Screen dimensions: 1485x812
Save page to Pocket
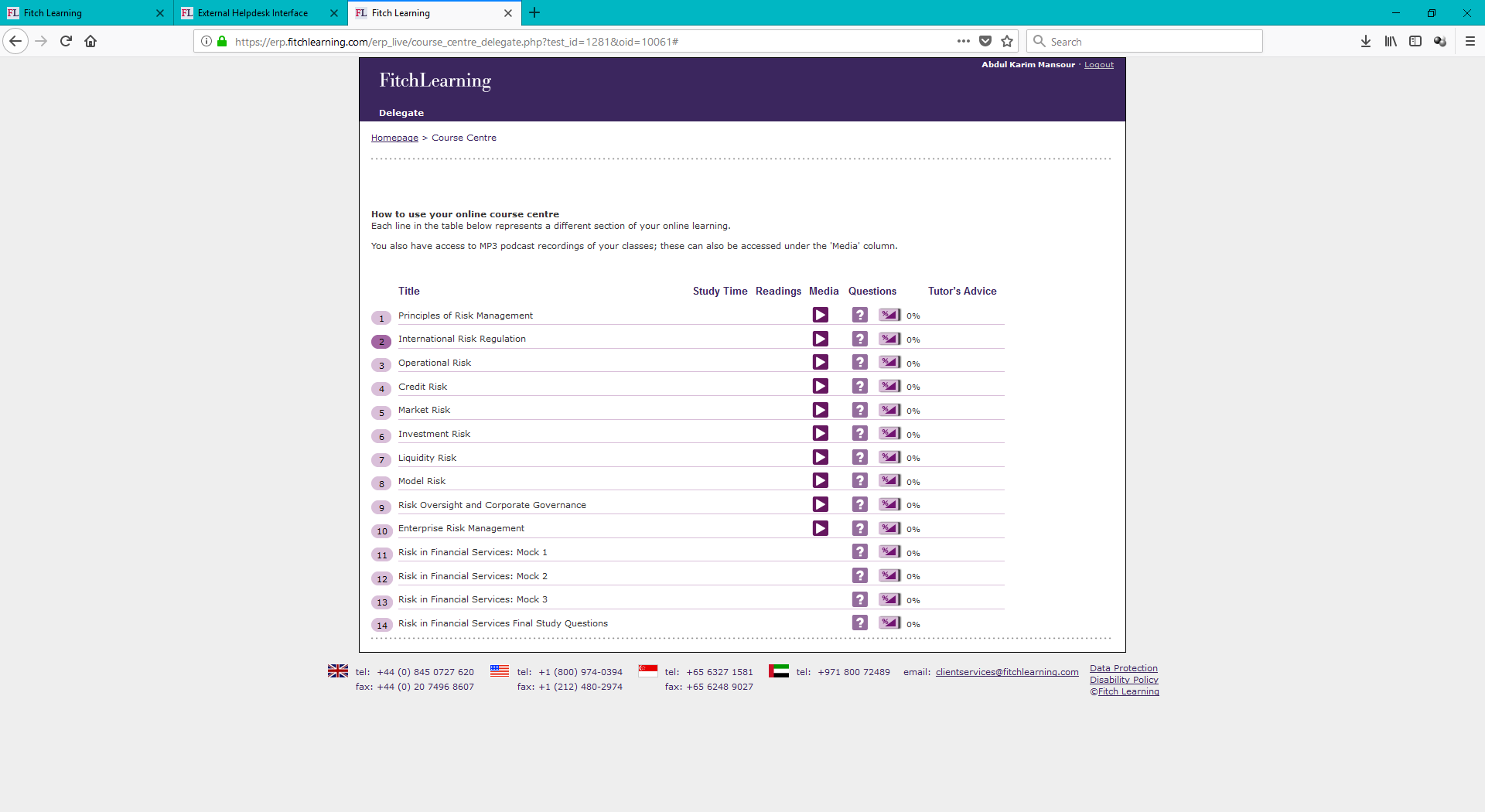click(985, 41)
